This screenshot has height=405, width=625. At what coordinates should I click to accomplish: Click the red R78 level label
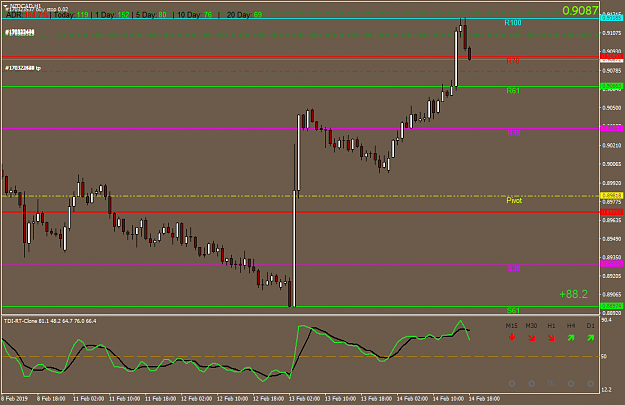513,61
